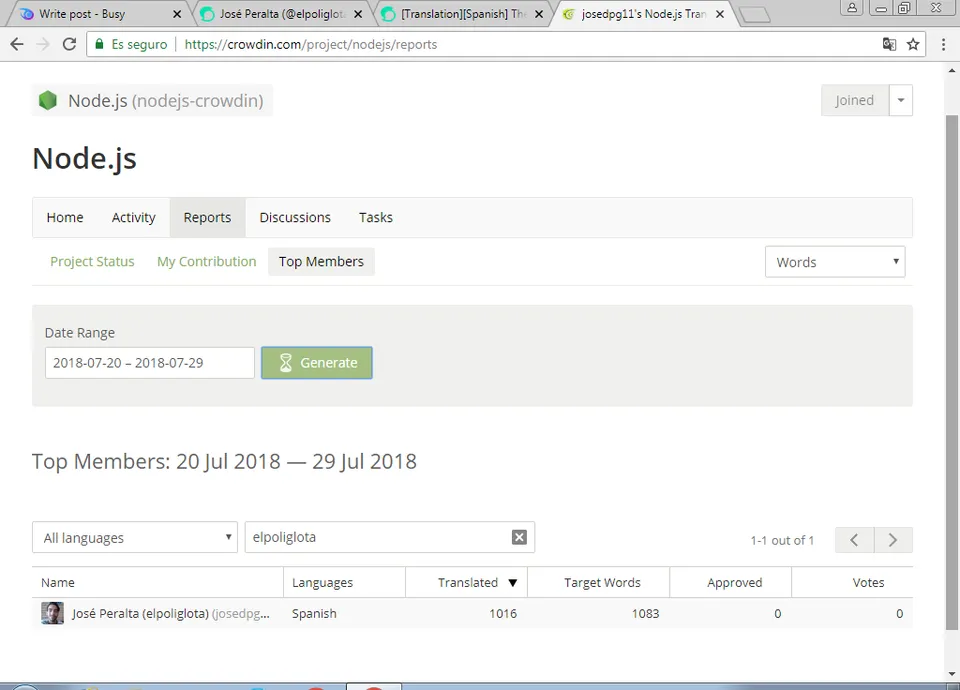Click the browser address bar URL
Image resolution: width=960 pixels, height=690 pixels.
click(310, 44)
